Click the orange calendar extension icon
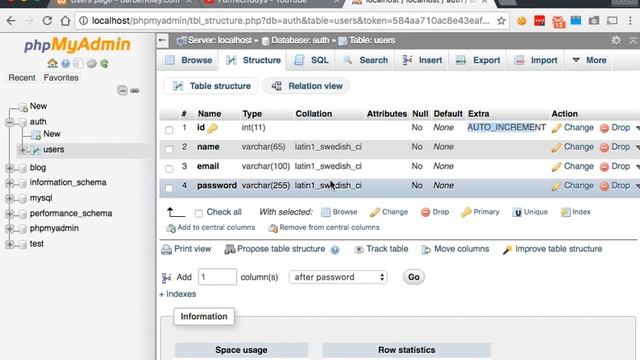Viewport: 640px width, 360px height. pos(558,21)
